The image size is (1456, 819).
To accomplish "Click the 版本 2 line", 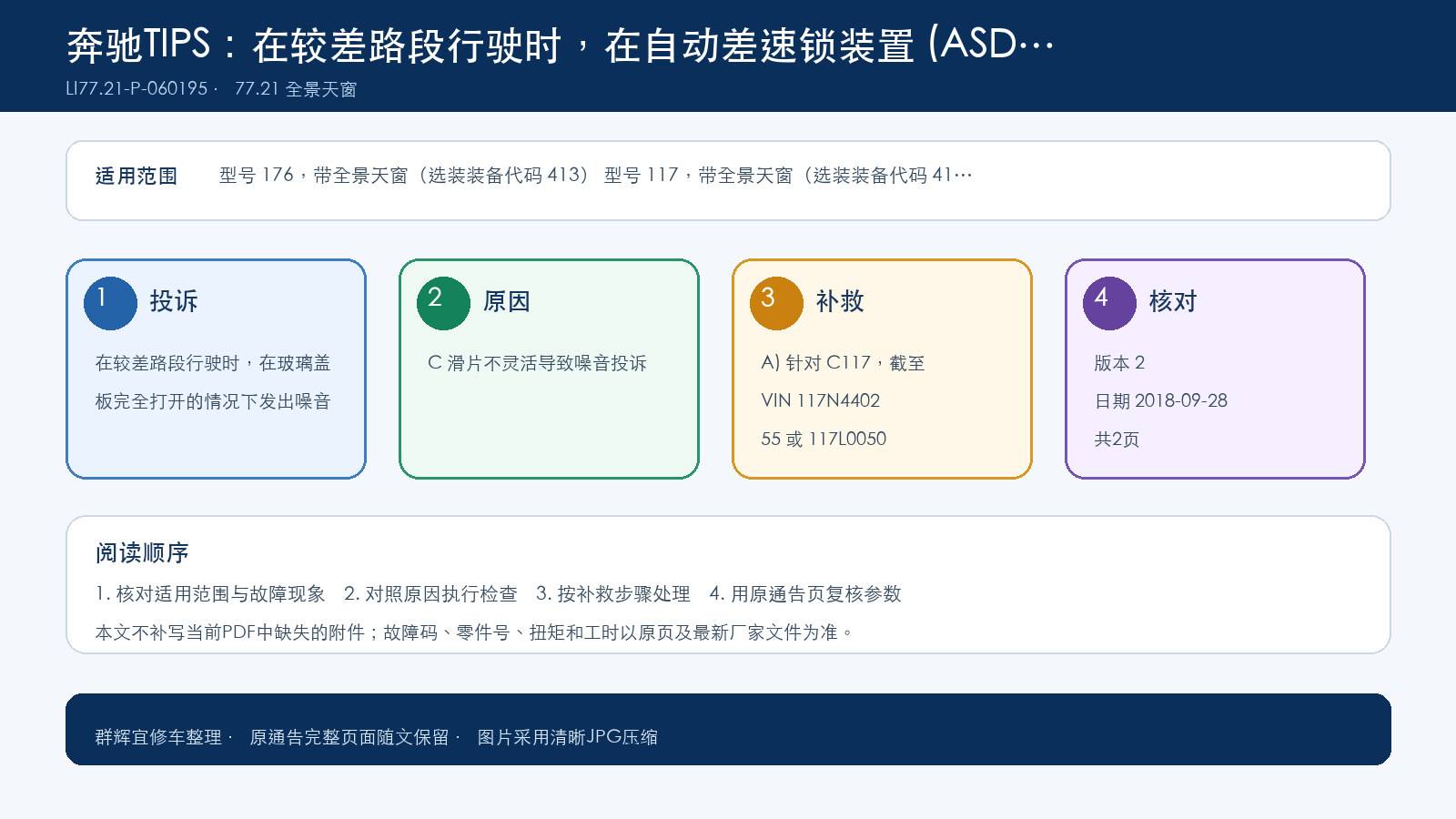I will (x=1119, y=363).
